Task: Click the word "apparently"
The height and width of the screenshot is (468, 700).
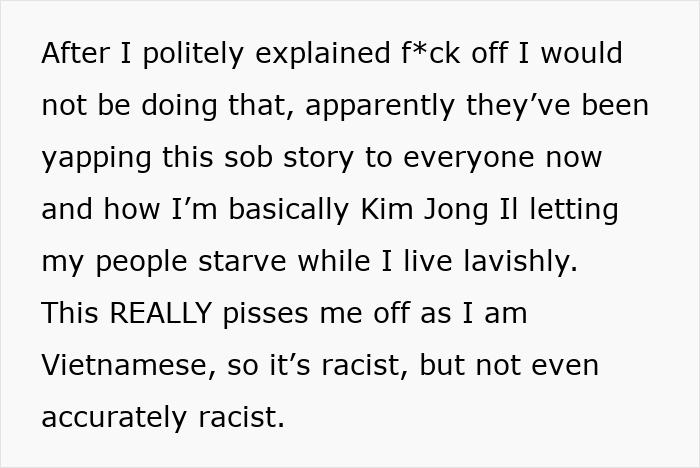Action: click(x=380, y=106)
